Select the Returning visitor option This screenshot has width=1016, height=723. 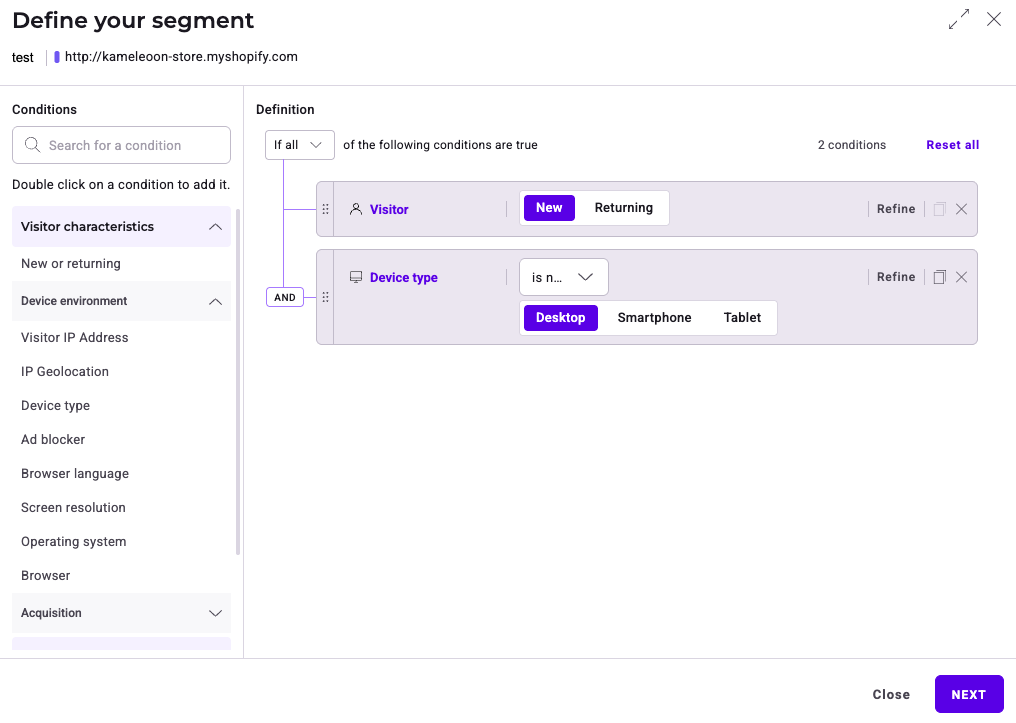point(623,208)
